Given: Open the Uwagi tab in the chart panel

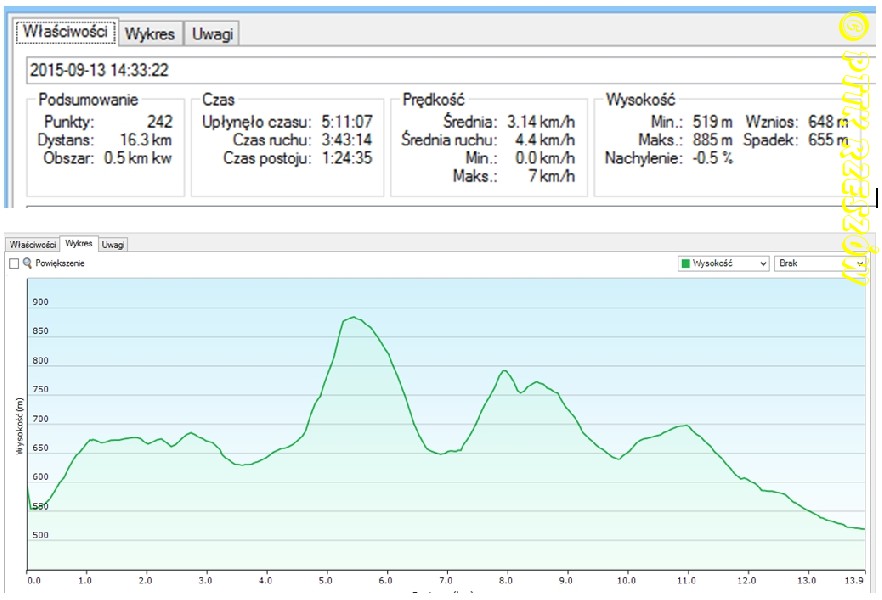Looking at the screenshot, I should [x=113, y=244].
